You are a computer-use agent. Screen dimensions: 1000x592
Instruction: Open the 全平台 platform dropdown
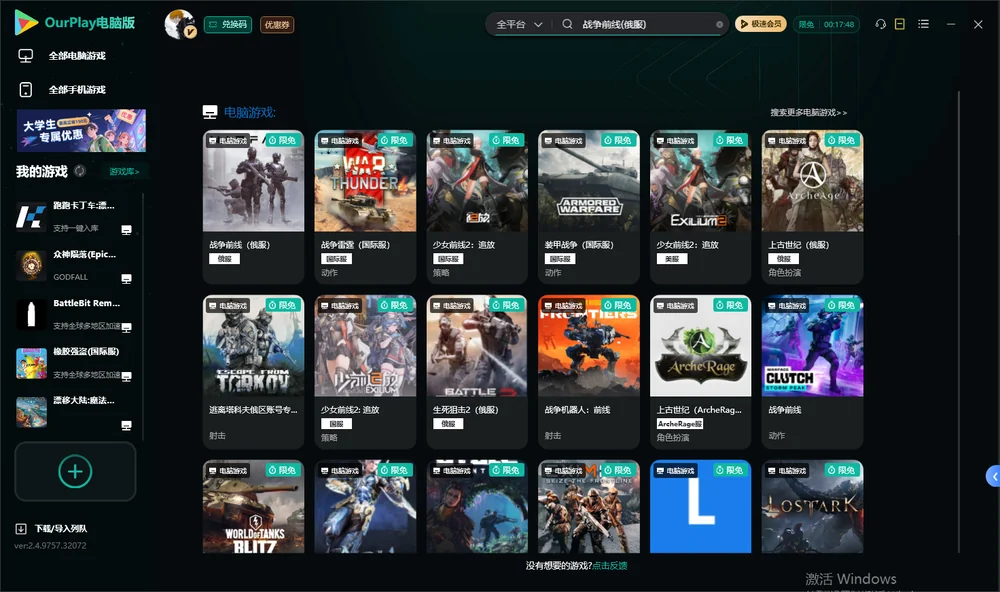tap(519, 24)
